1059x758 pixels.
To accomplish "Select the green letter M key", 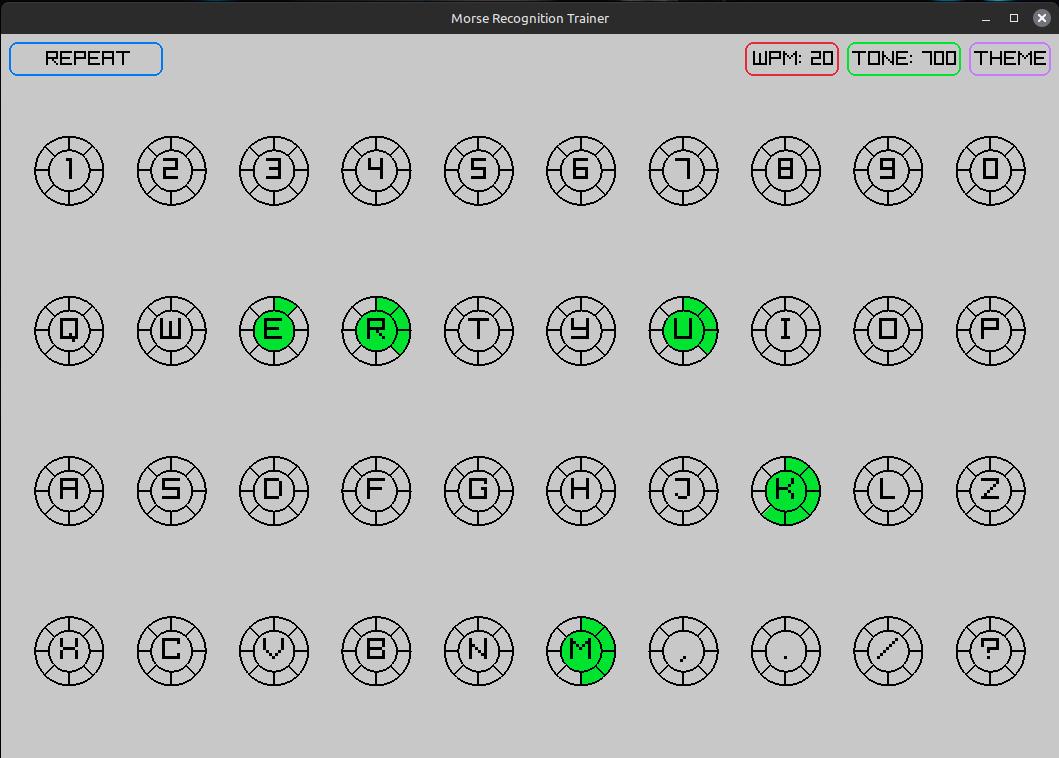I will pyautogui.click(x=580, y=650).
